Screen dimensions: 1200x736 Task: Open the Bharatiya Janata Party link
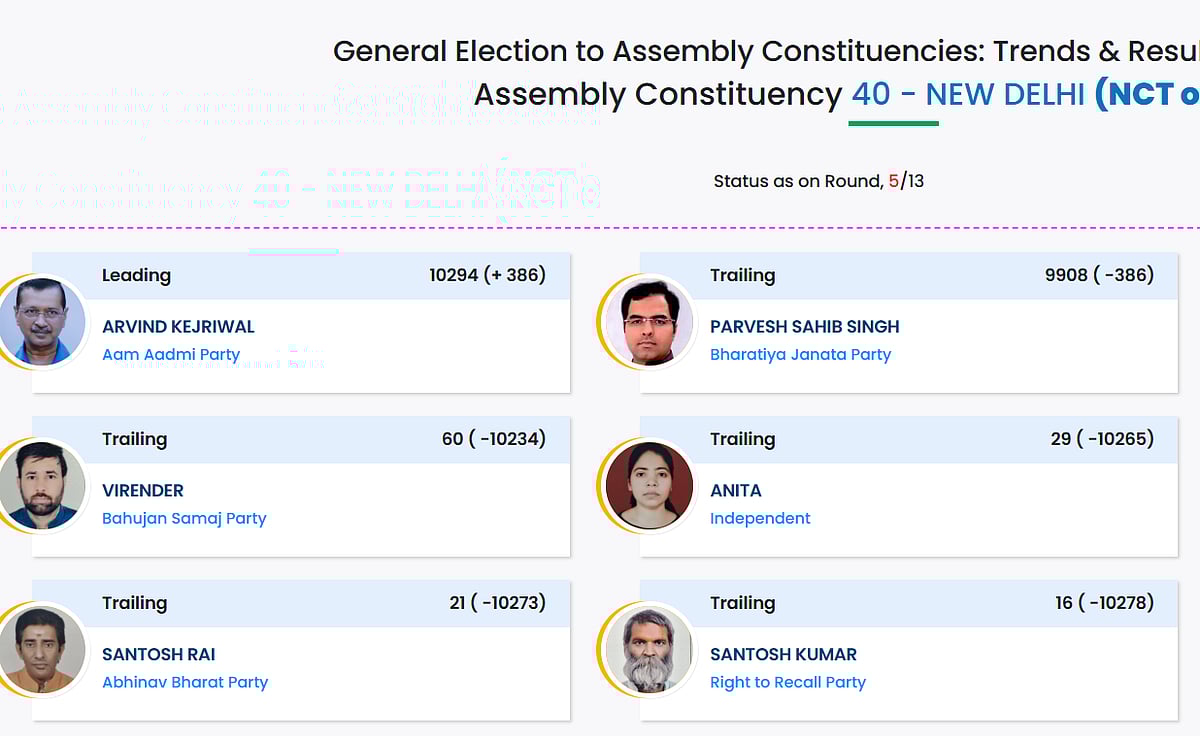800,354
